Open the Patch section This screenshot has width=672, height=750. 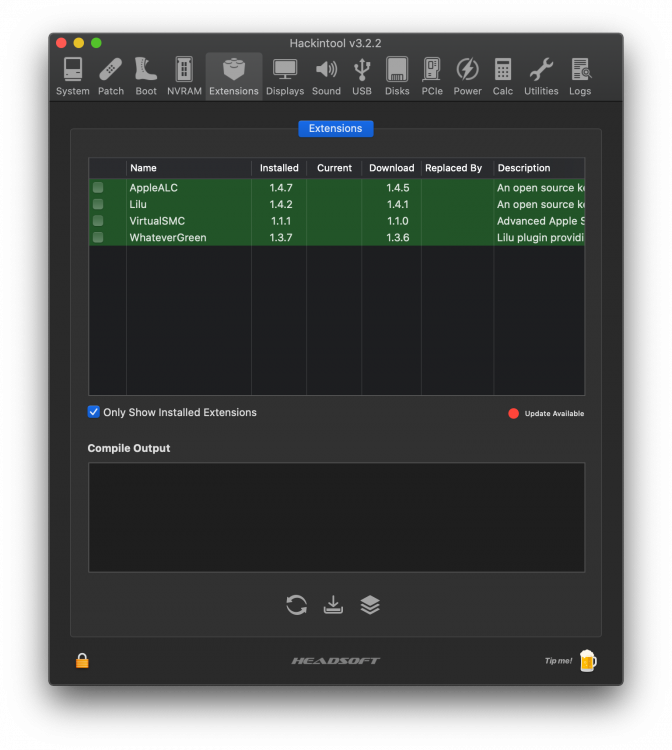[111, 77]
